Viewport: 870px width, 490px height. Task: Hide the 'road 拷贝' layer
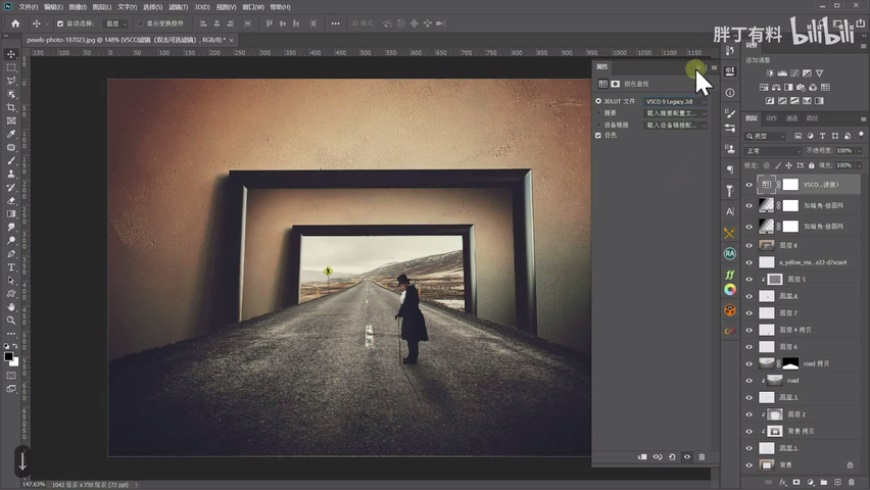tap(749, 363)
